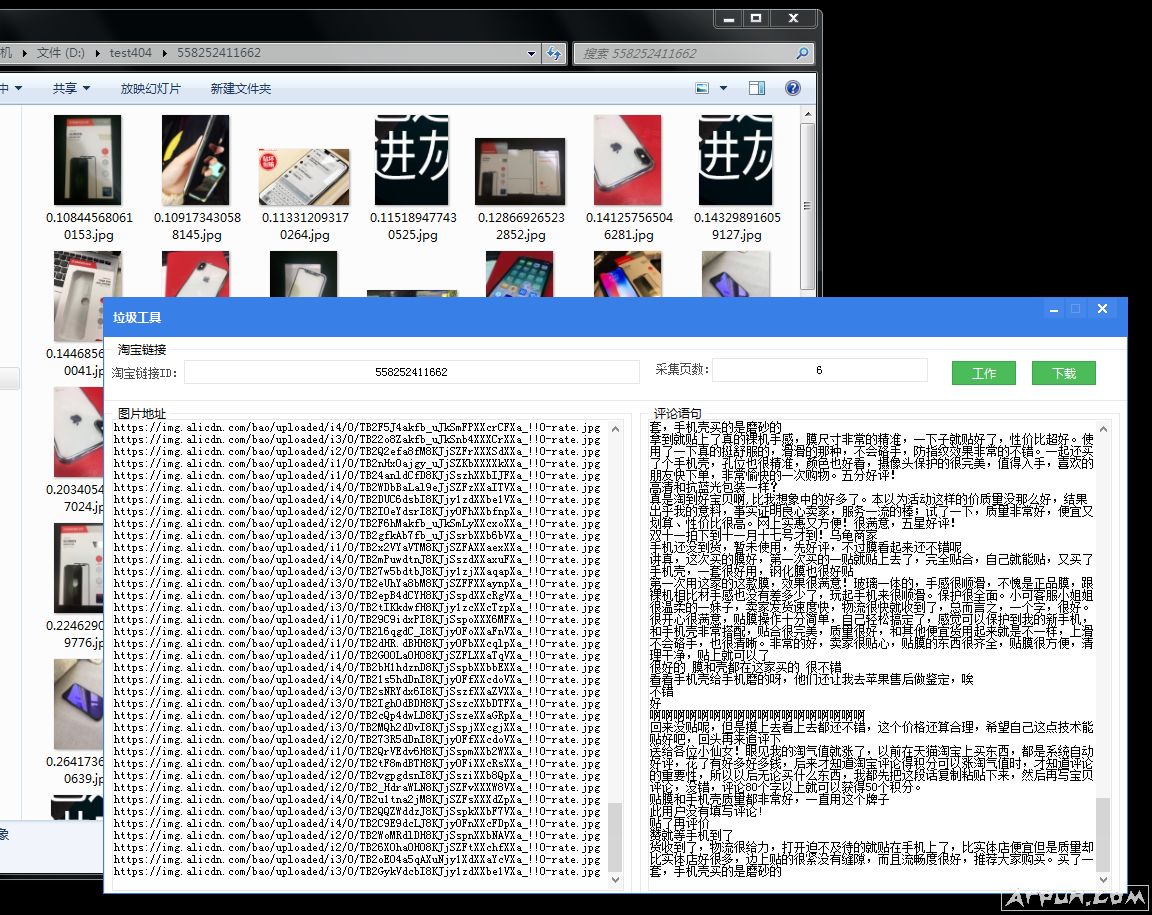Toggle the preview pane icon

pos(757,88)
